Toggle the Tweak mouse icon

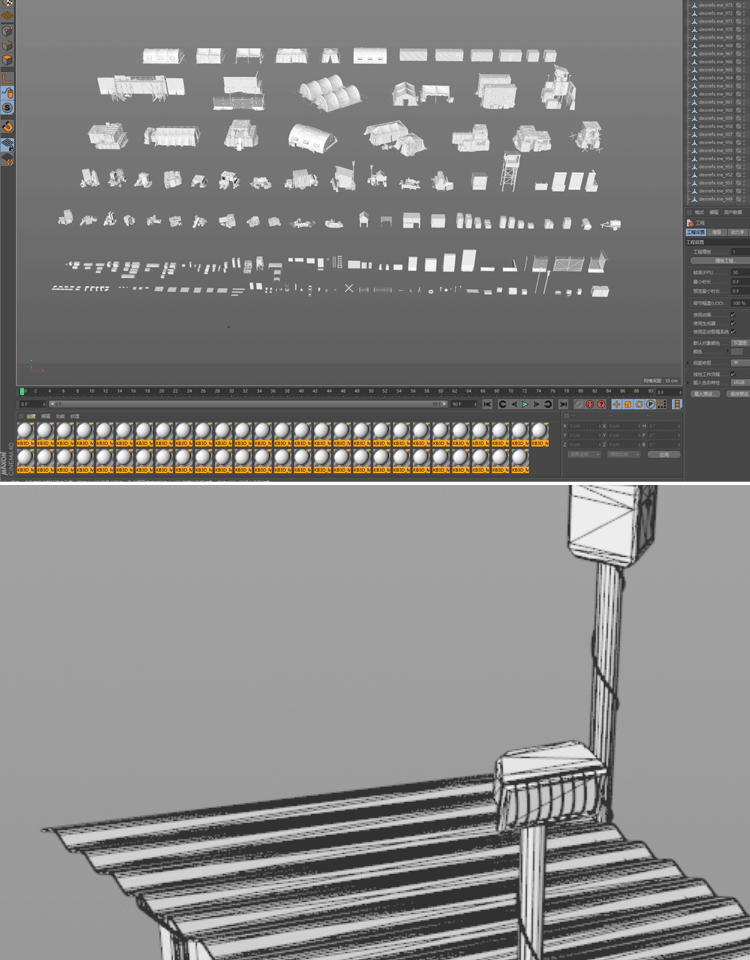tap(7, 93)
